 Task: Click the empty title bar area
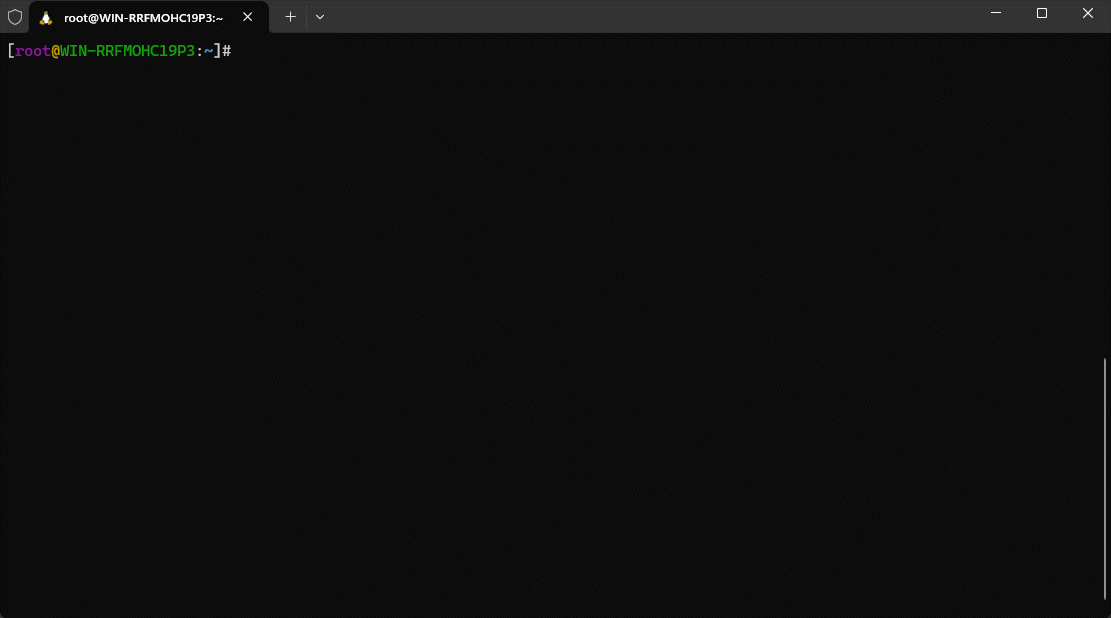pos(650,17)
